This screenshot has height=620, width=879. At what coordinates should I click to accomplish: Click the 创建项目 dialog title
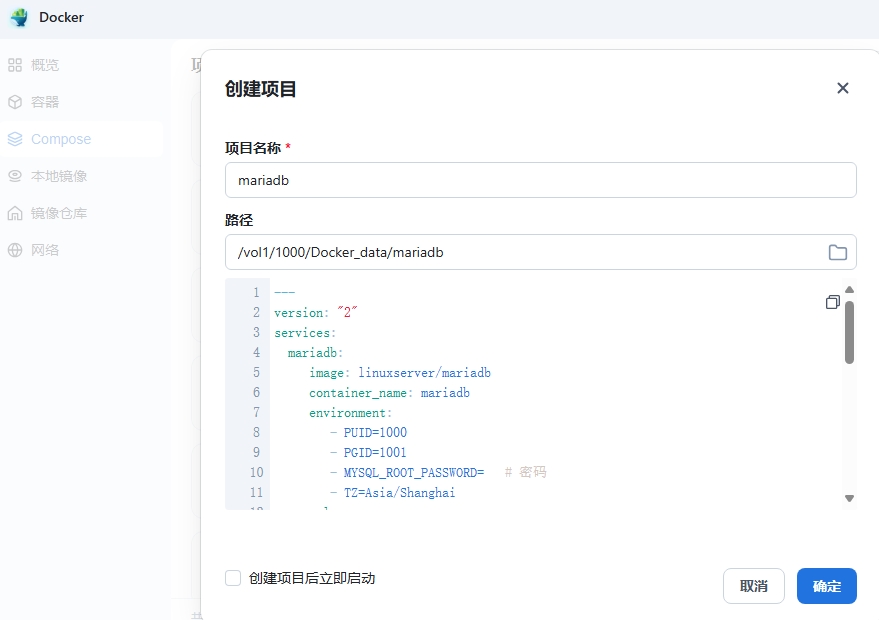pyautogui.click(x=261, y=89)
